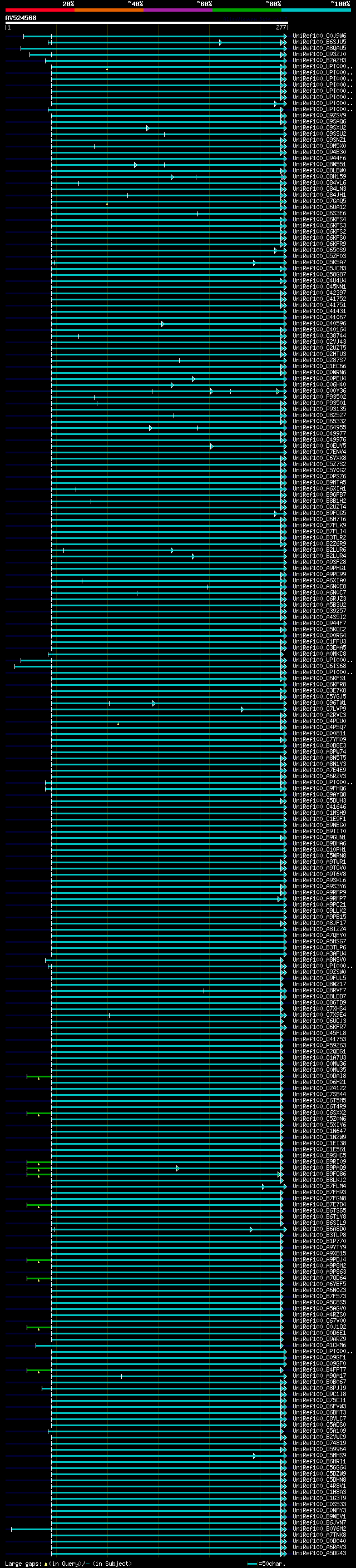This screenshot has width=356, height=1568.
Task: Select hit label UniRef100_Q4P5Q7
Action: click(319, 728)
